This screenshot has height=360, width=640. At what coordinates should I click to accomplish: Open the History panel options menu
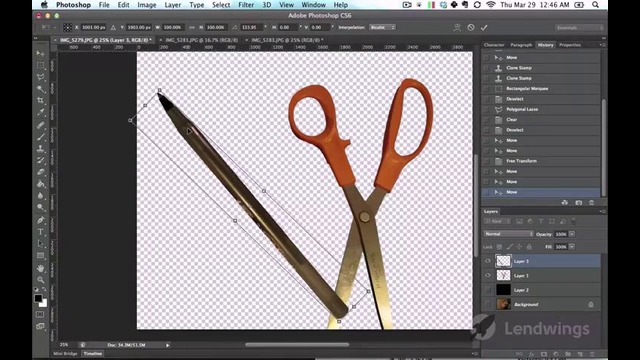602,45
